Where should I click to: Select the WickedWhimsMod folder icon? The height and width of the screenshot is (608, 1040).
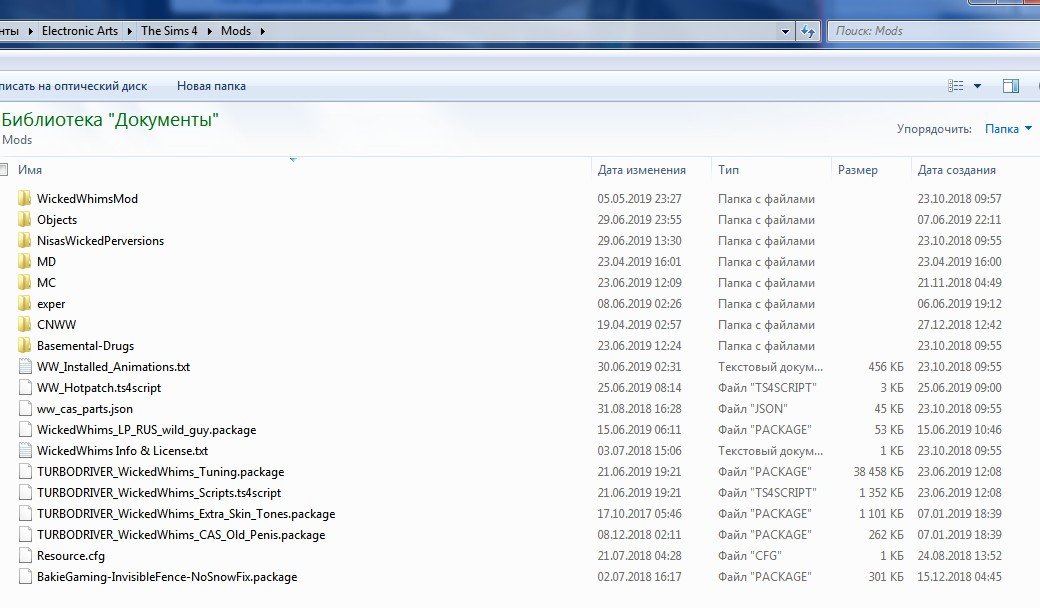click(25, 198)
